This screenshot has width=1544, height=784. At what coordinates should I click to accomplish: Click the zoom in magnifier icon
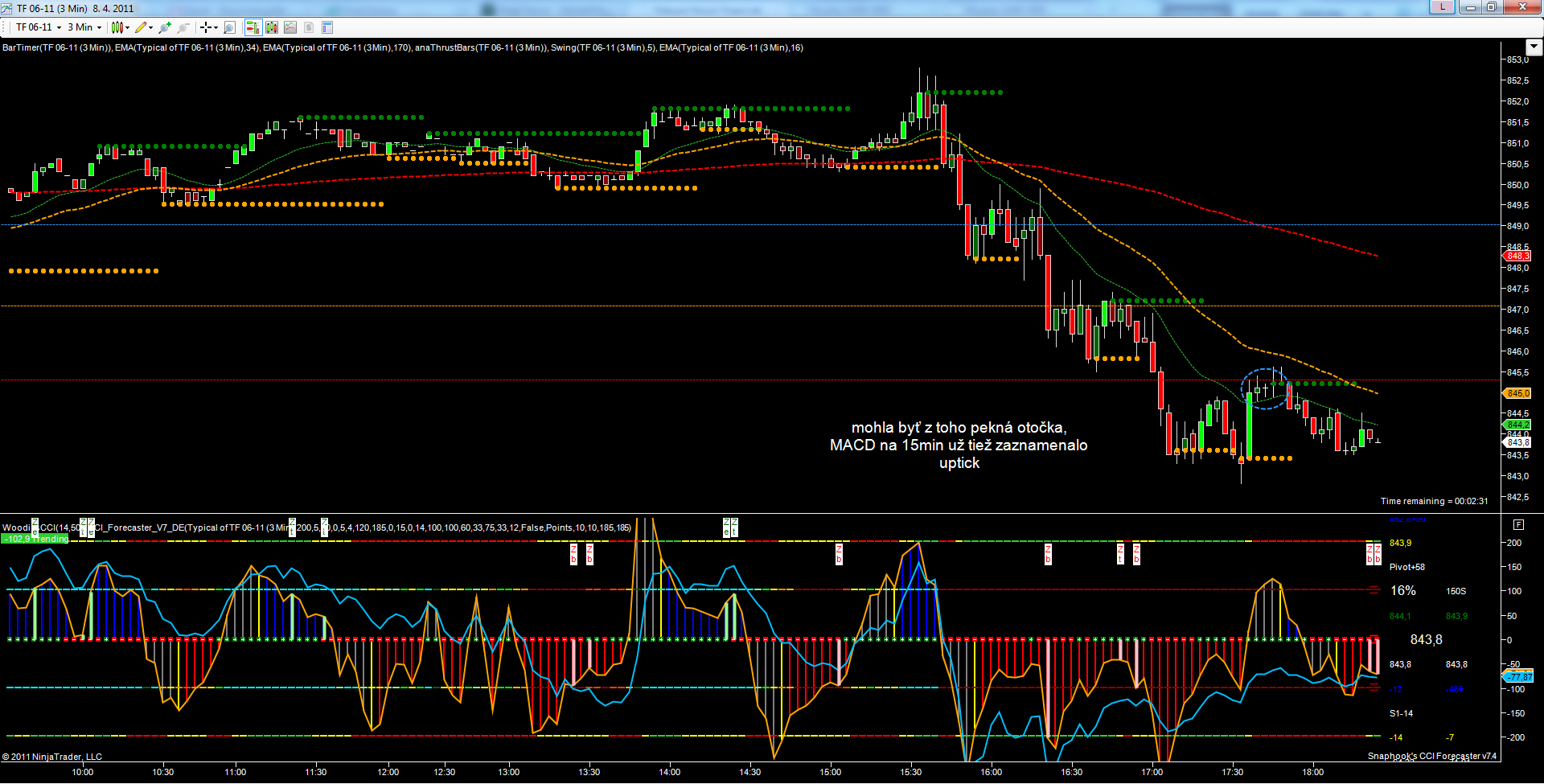165,27
